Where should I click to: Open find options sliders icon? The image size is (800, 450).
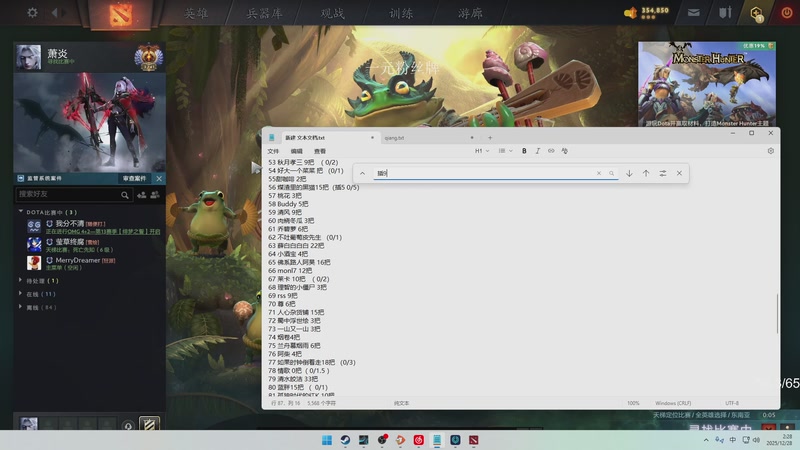(x=663, y=173)
